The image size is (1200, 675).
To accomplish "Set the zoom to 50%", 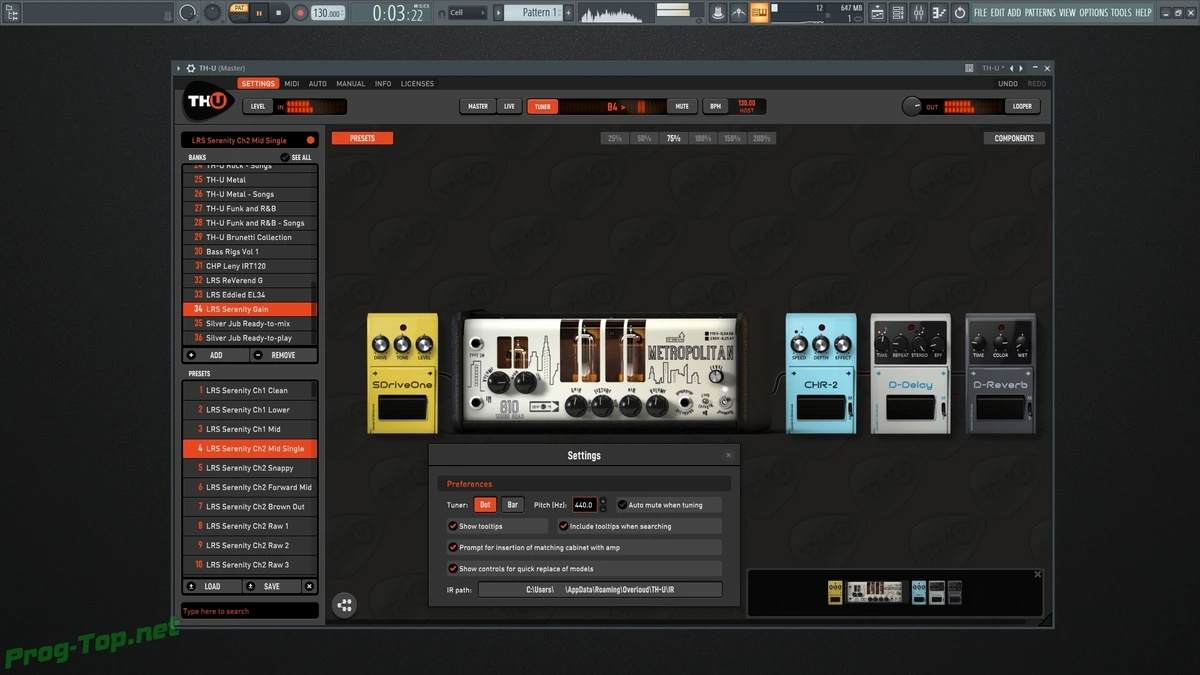I will (644, 139).
